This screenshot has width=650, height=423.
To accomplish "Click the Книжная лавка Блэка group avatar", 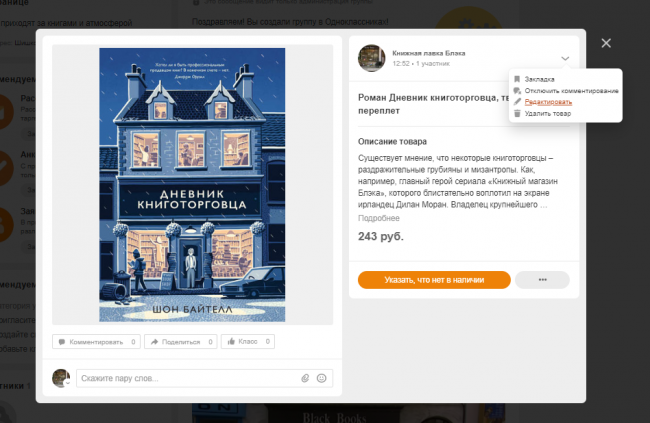I will [371, 57].
